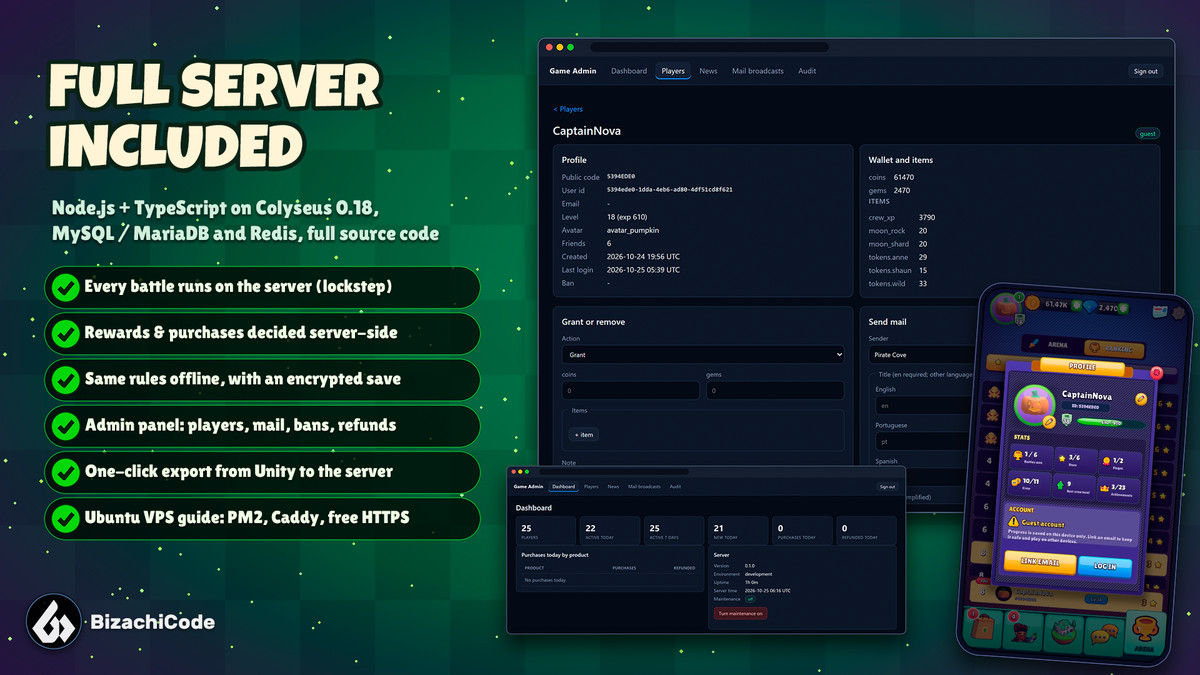Focus the gems amount input field
Viewport: 1200px width, 675px height.
(775, 392)
